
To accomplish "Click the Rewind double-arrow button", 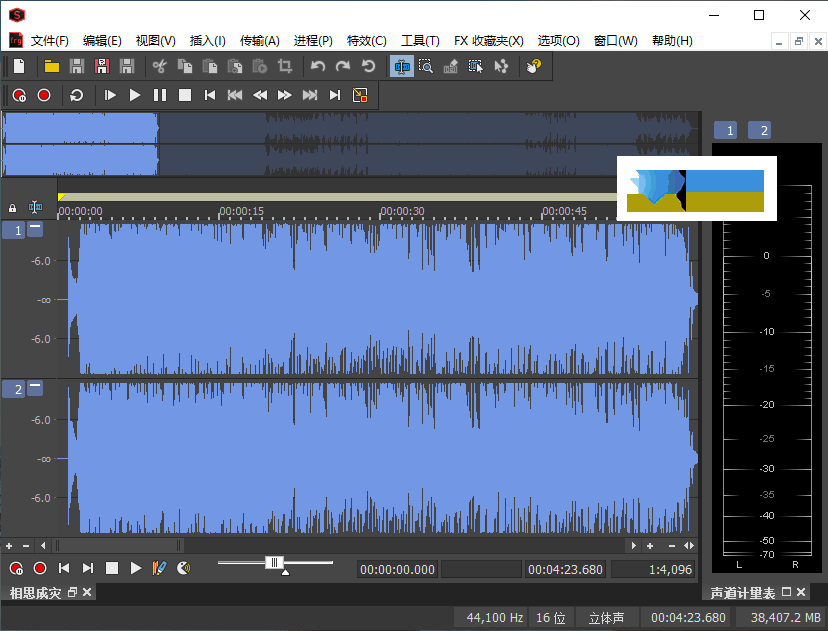I will click(x=260, y=95).
